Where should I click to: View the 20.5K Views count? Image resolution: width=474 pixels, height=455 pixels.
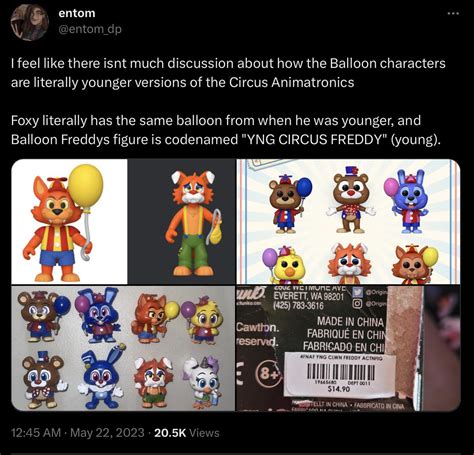tap(187, 433)
